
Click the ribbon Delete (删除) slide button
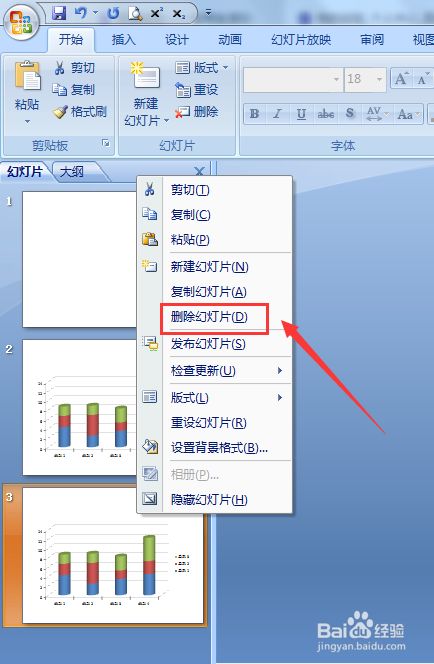pyautogui.click(x=197, y=112)
